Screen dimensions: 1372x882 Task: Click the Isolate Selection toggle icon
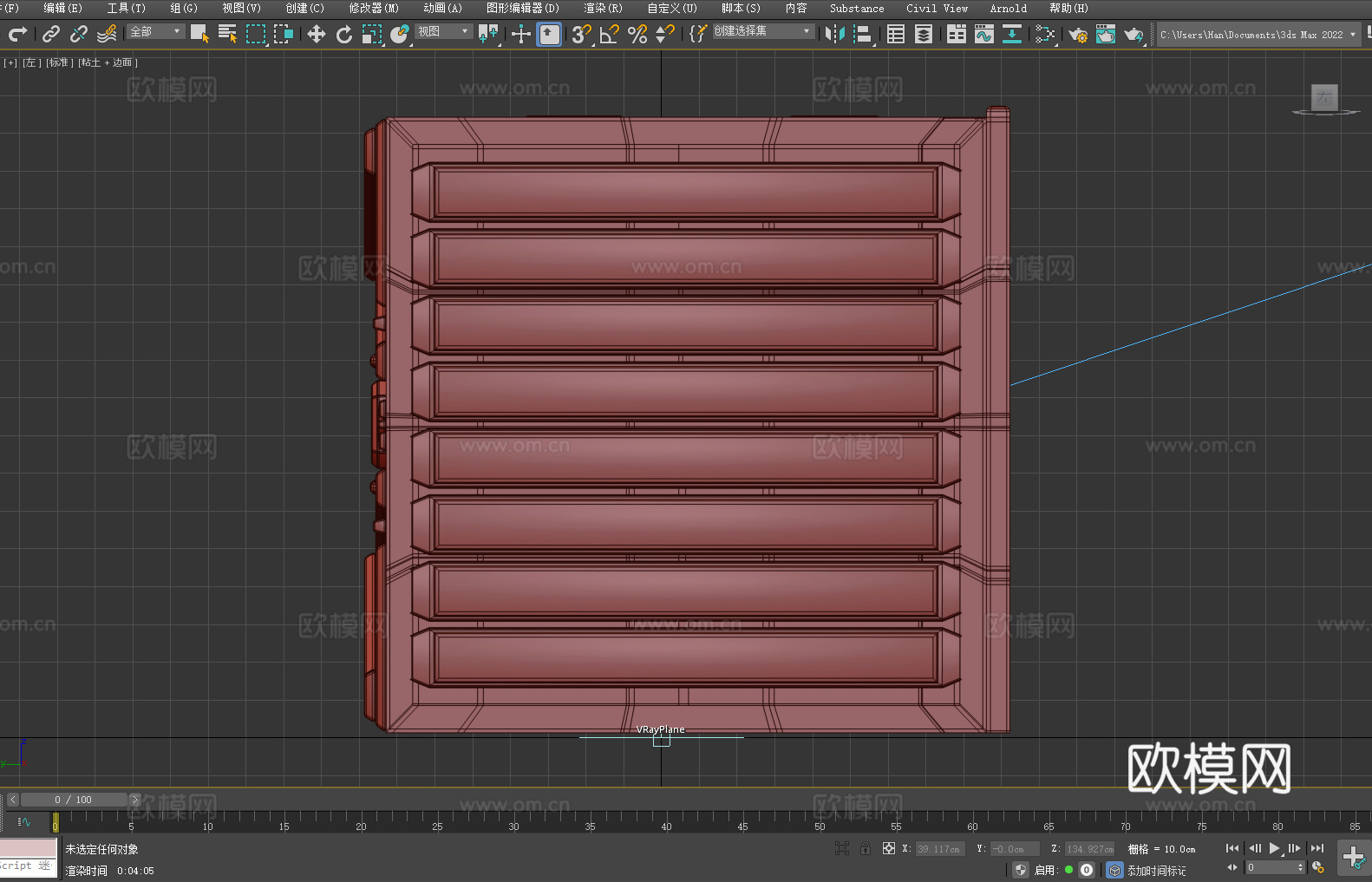pyautogui.click(x=841, y=848)
